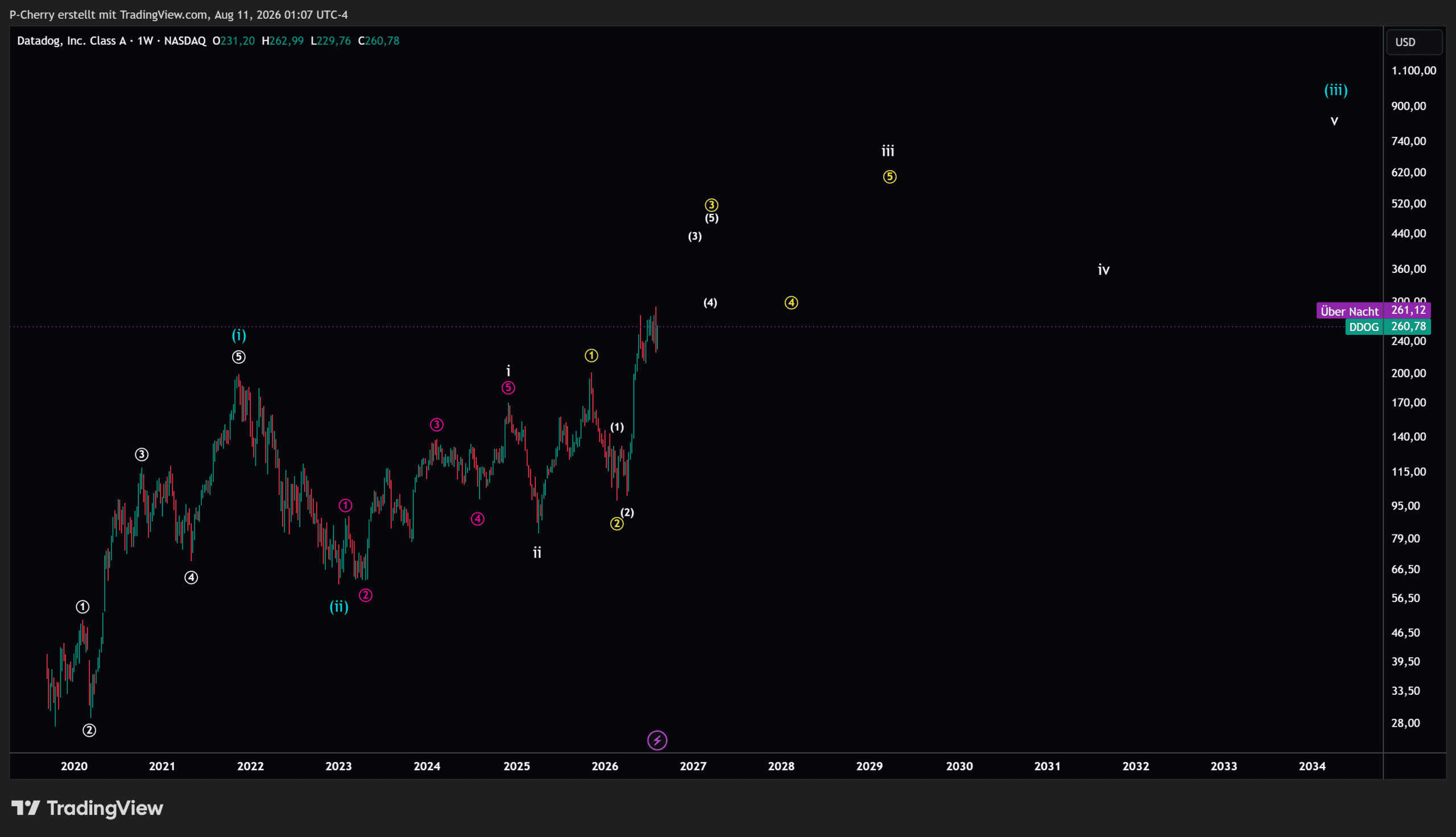The image size is (1456, 837).
Task: Click the overnight price value 261,12
Action: 1408,310
